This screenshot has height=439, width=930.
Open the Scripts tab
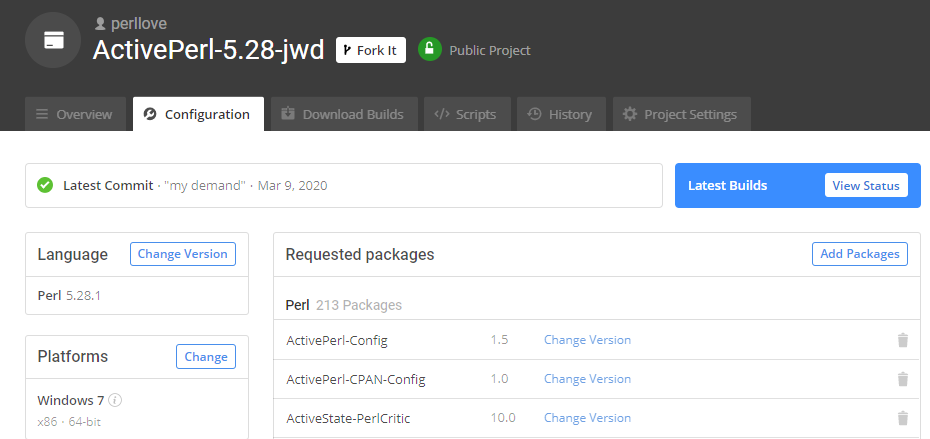[x=466, y=114]
